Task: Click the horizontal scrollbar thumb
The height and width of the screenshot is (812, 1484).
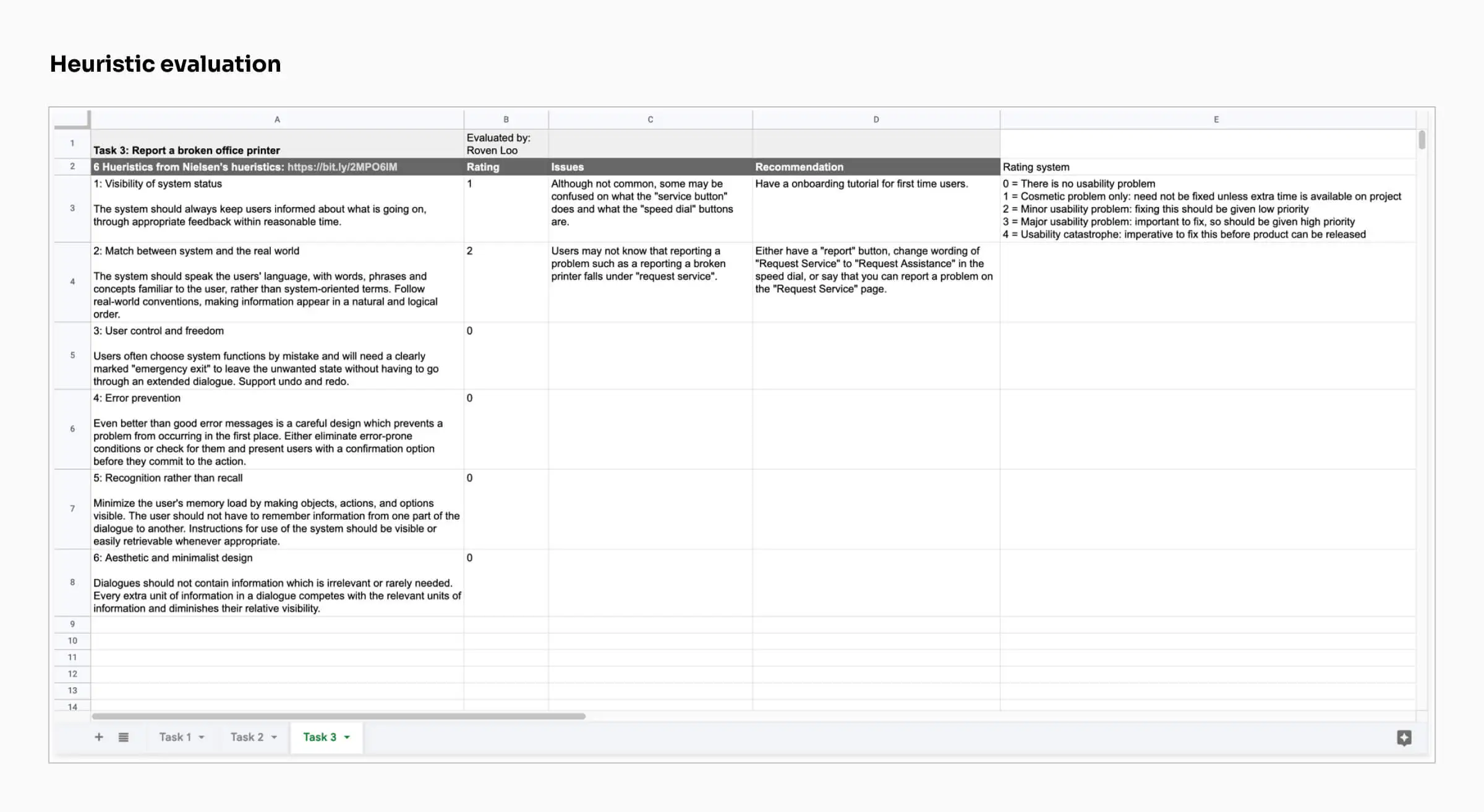Action: (338, 716)
